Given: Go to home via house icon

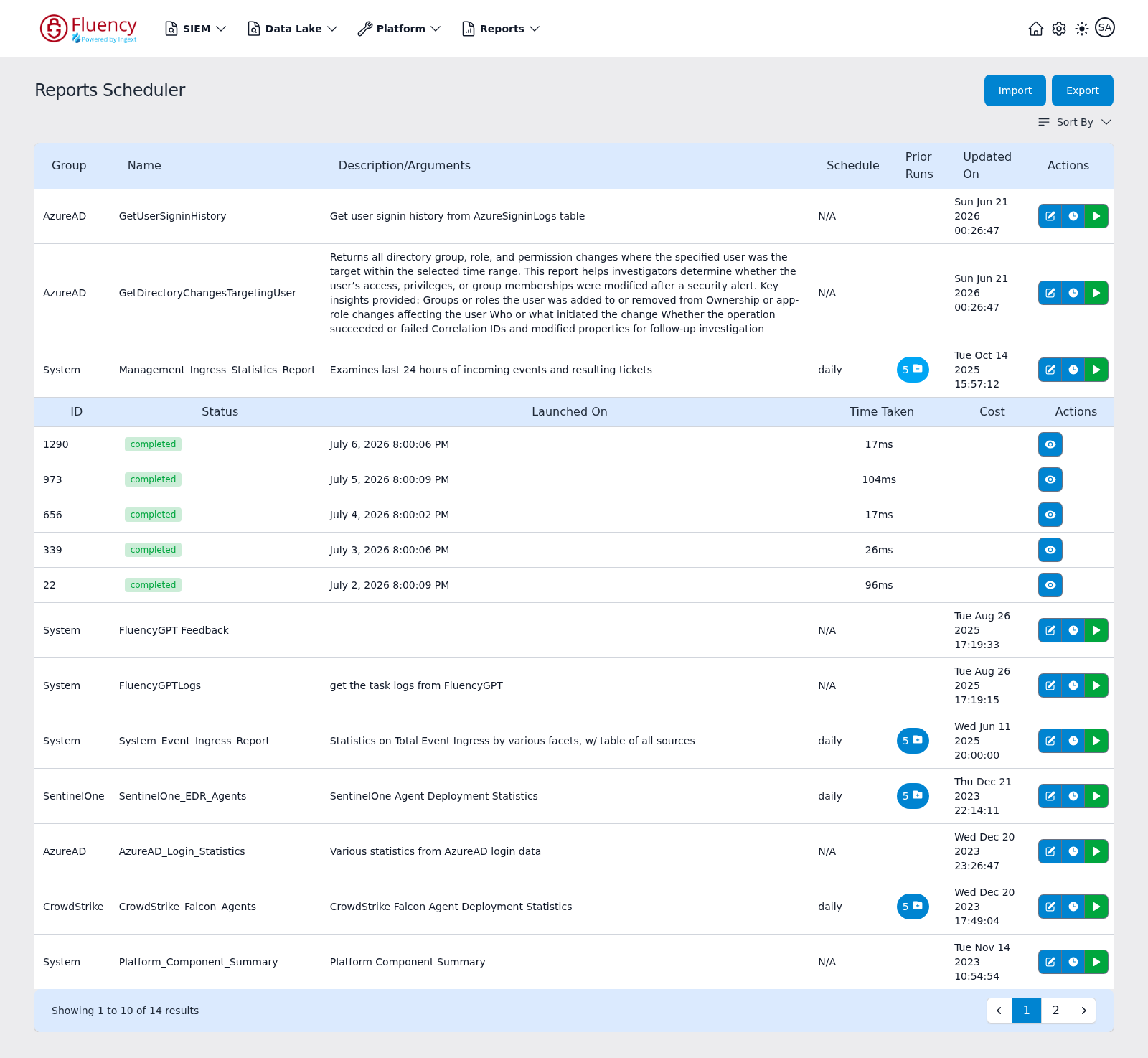Looking at the screenshot, I should 1036,29.
